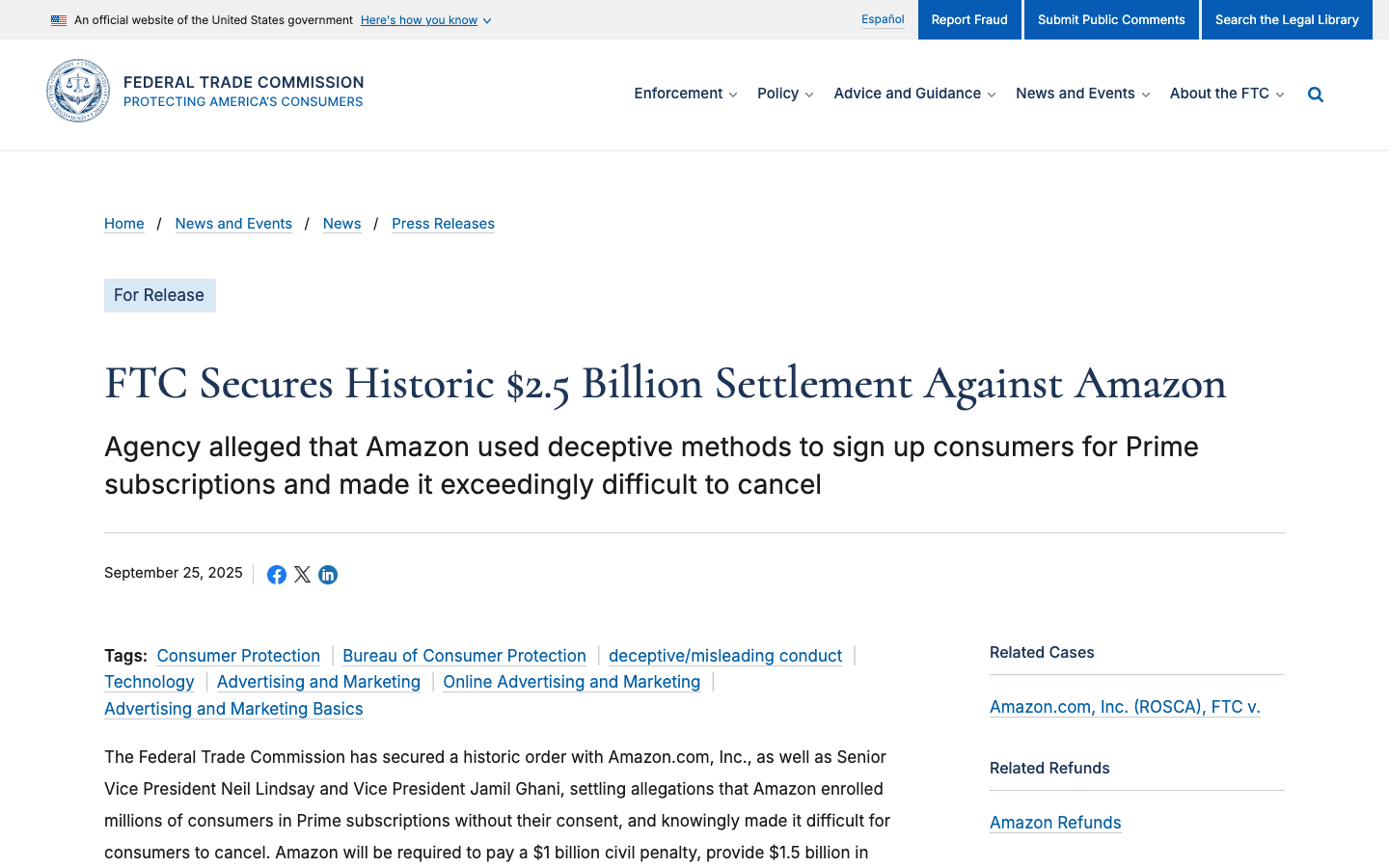This screenshot has width=1389, height=868.
Task: Expand Advice and Guidance menu
Action: click(x=914, y=94)
